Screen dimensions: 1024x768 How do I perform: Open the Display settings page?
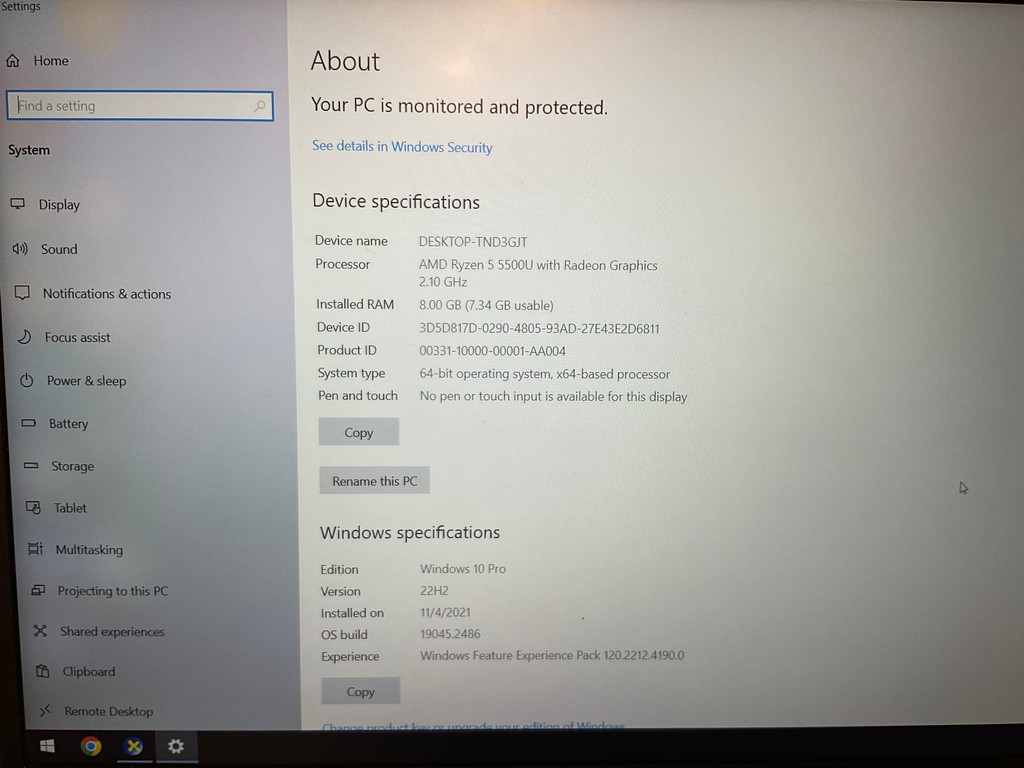[59, 204]
